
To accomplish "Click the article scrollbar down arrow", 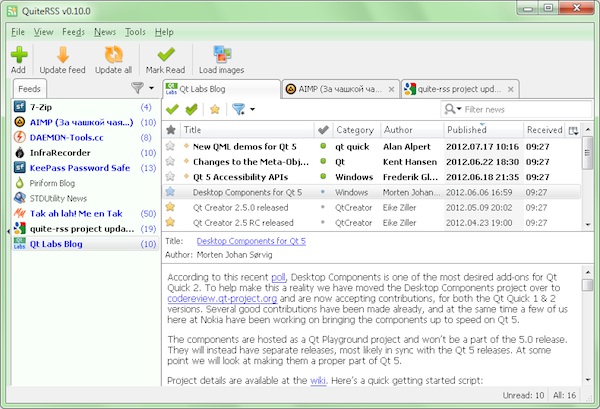I will tap(588, 380).
